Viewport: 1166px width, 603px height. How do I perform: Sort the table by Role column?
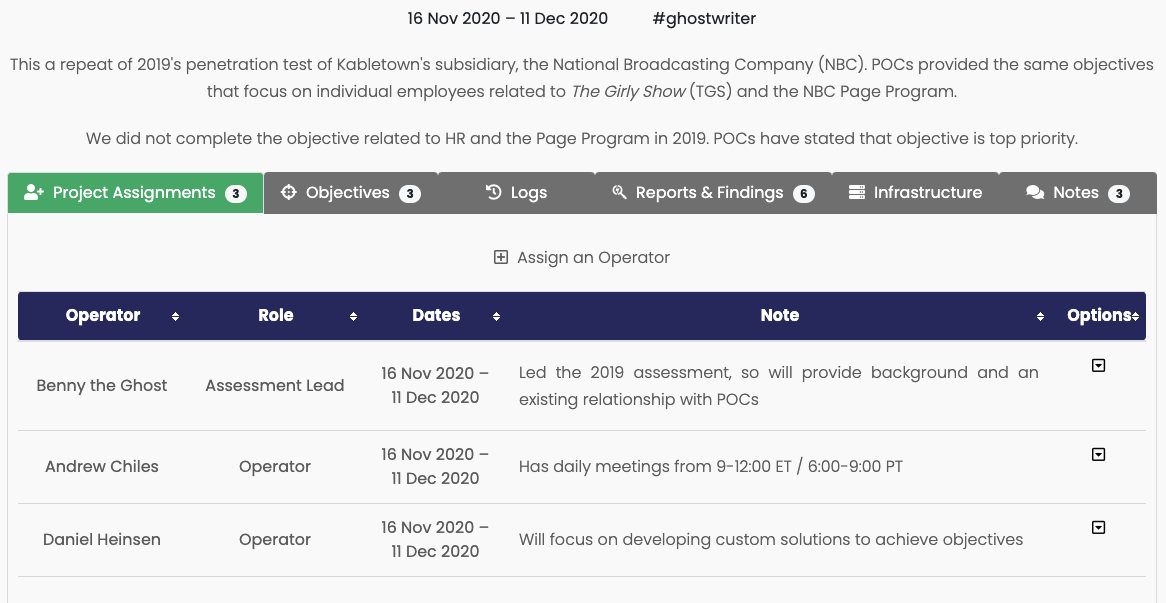coord(276,316)
